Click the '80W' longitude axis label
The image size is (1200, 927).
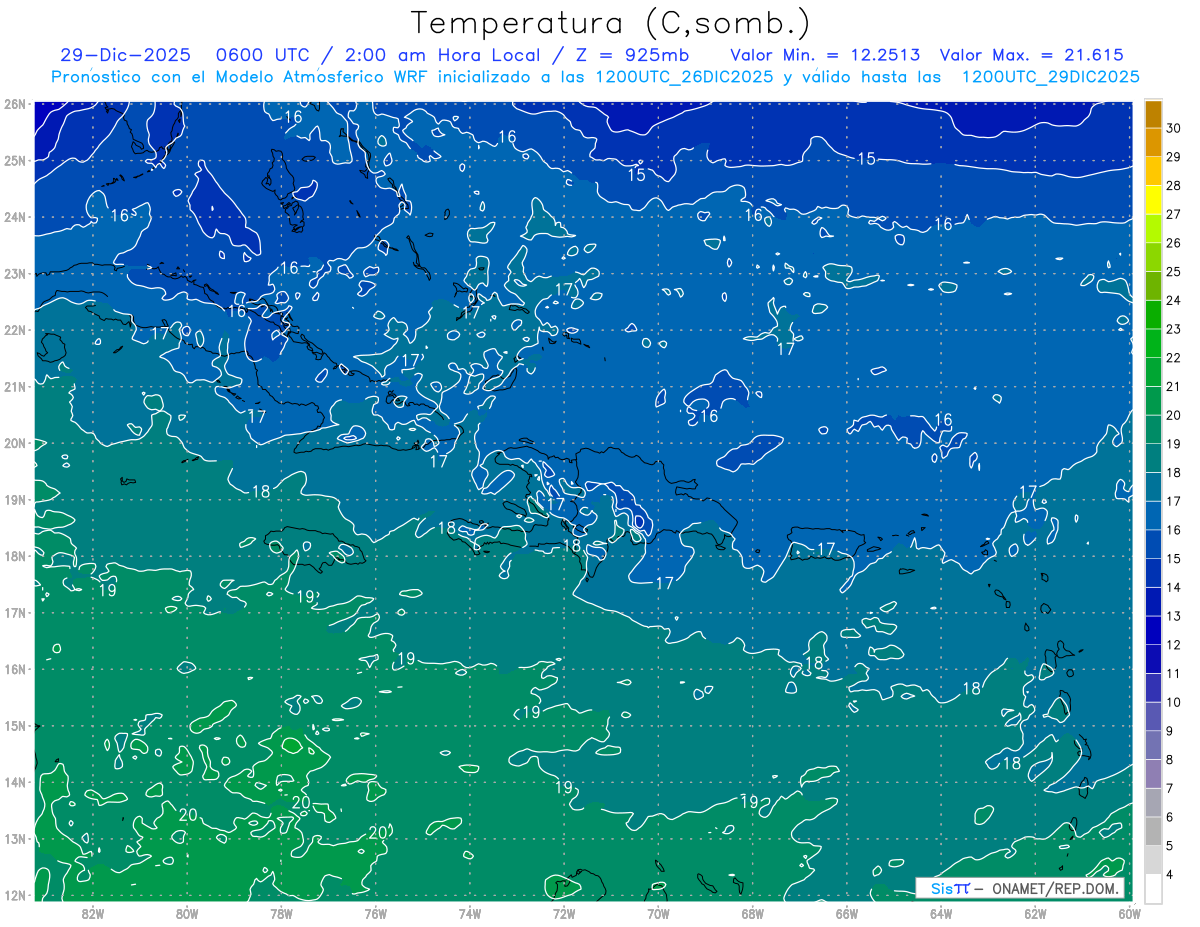coord(186,912)
